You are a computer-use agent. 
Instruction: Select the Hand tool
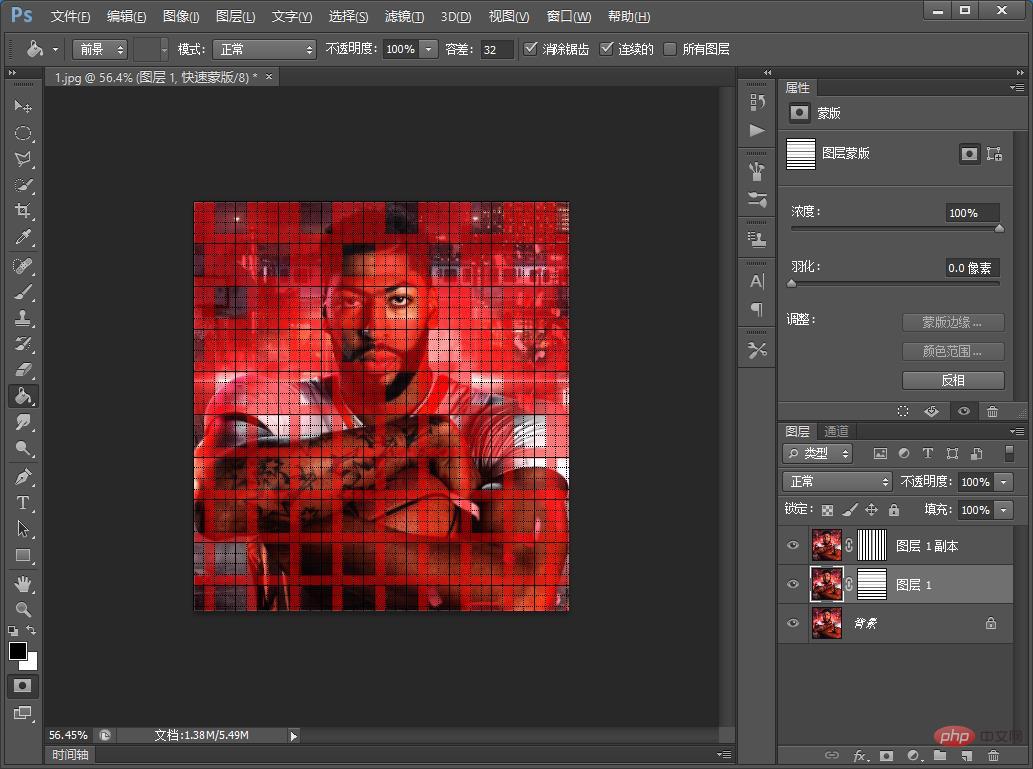[x=22, y=584]
